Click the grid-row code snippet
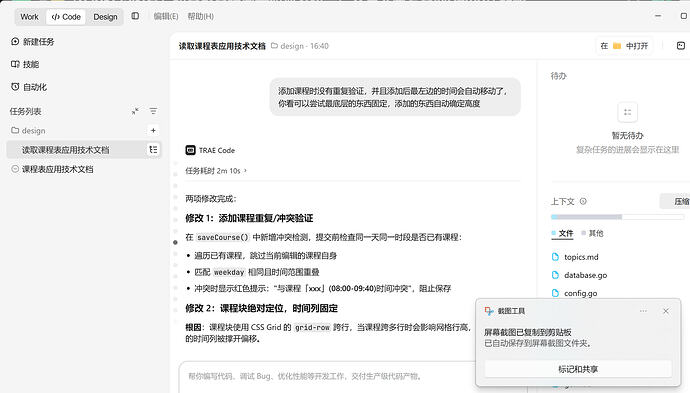The image size is (690, 393). tap(312, 327)
